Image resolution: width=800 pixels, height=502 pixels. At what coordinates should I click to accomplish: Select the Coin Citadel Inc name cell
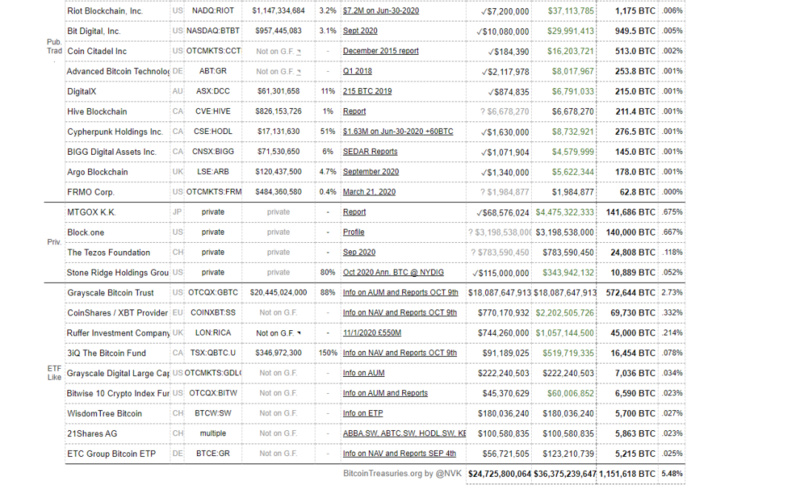click(118, 51)
